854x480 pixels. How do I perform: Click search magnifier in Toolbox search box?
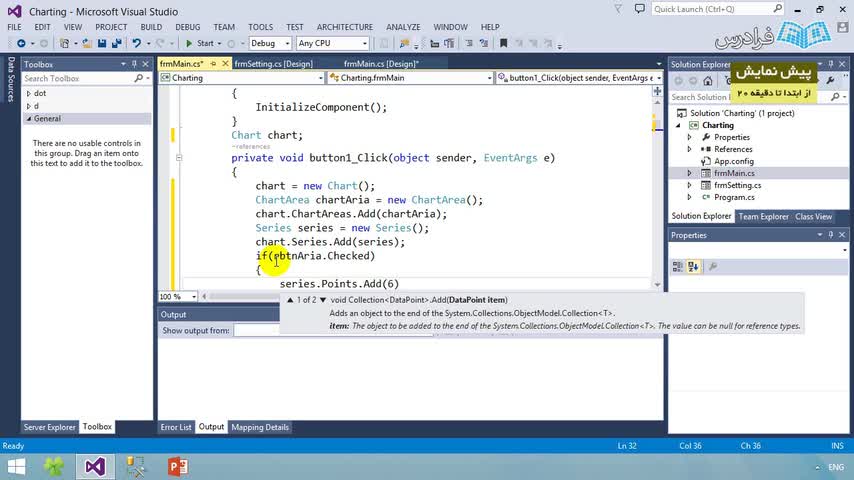[138, 78]
